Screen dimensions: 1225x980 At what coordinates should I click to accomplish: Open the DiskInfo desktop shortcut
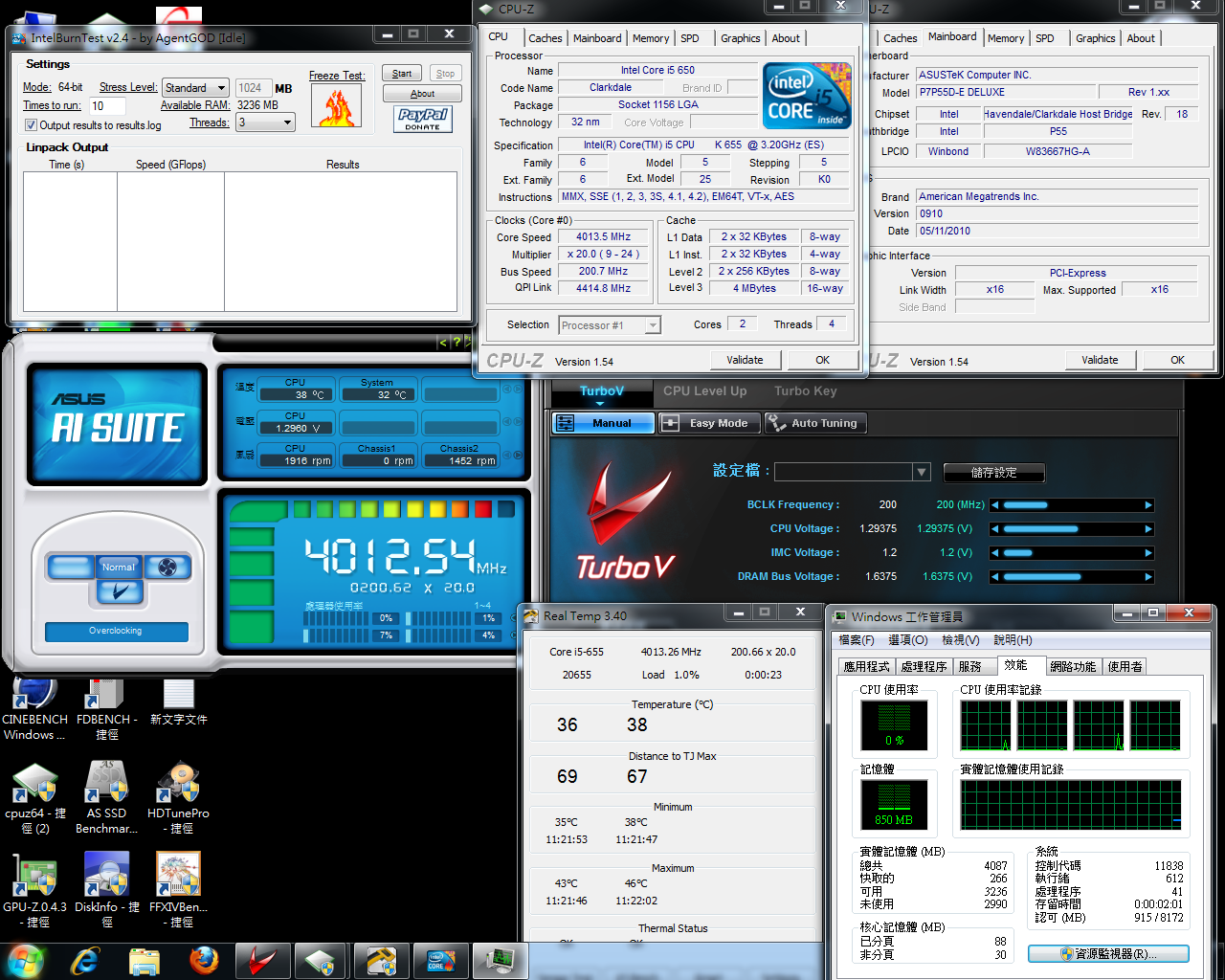coord(106,891)
